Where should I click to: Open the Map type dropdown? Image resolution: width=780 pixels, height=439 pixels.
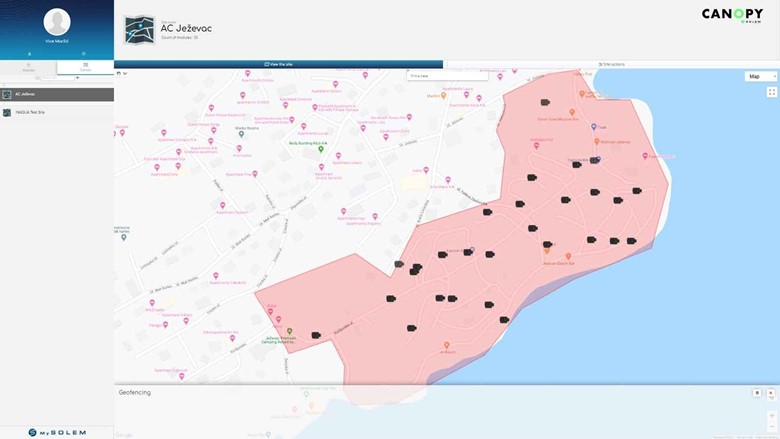click(x=760, y=76)
